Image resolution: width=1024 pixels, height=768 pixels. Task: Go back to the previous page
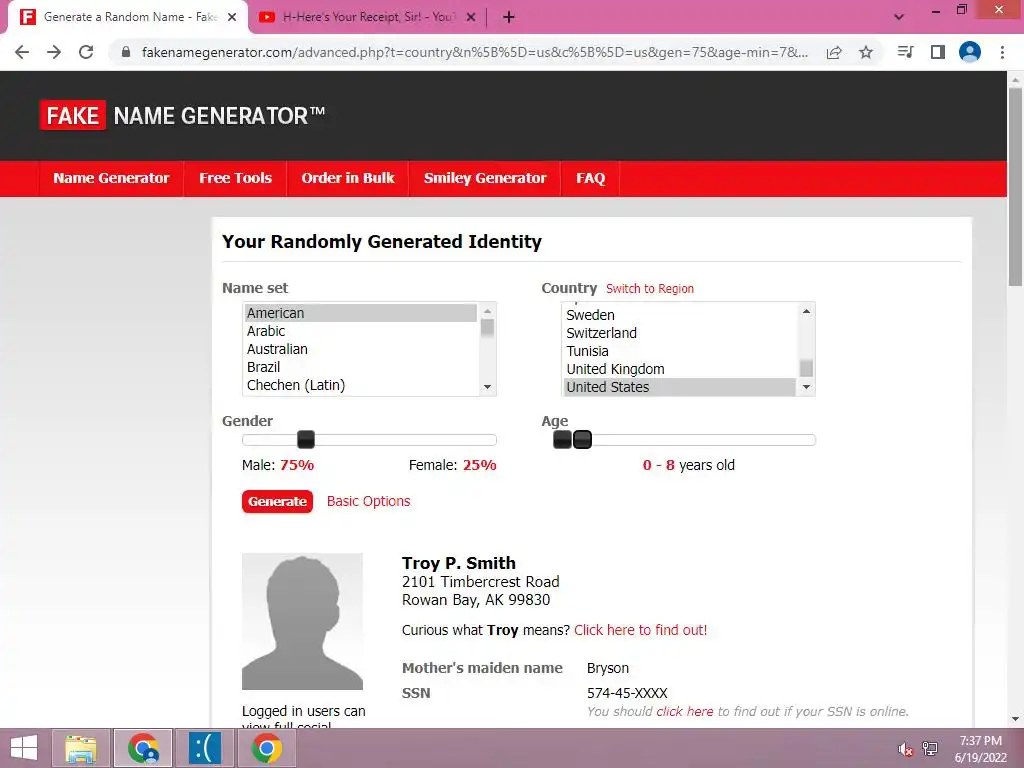coord(22,52)
